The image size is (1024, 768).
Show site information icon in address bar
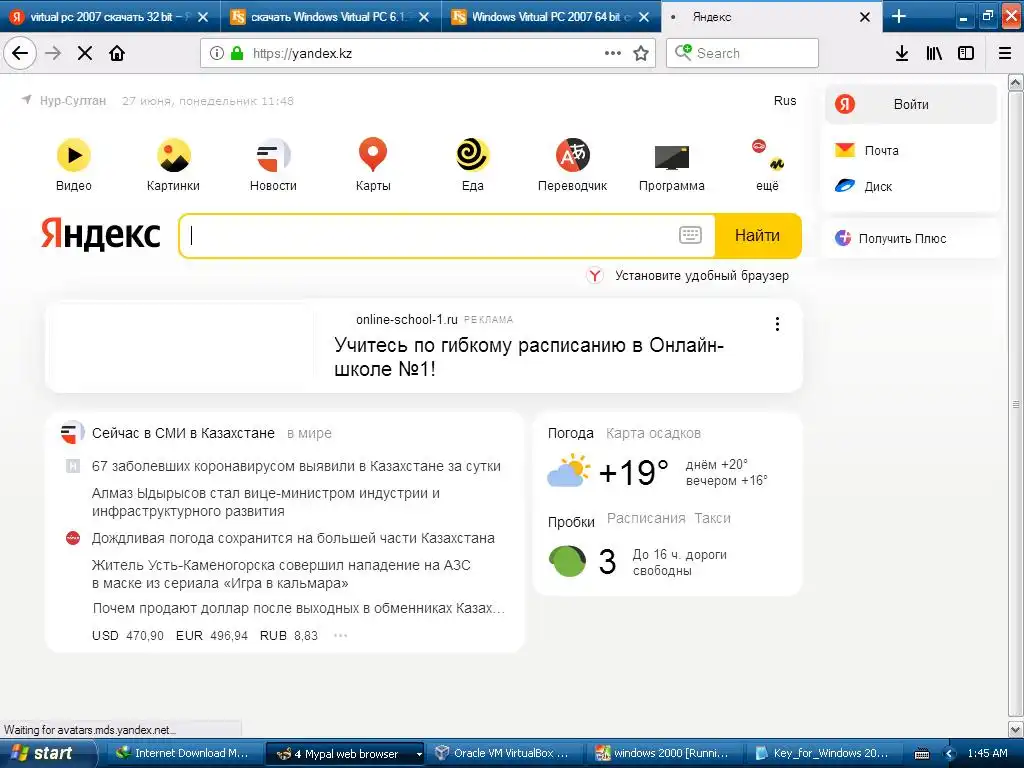(217, 53)
